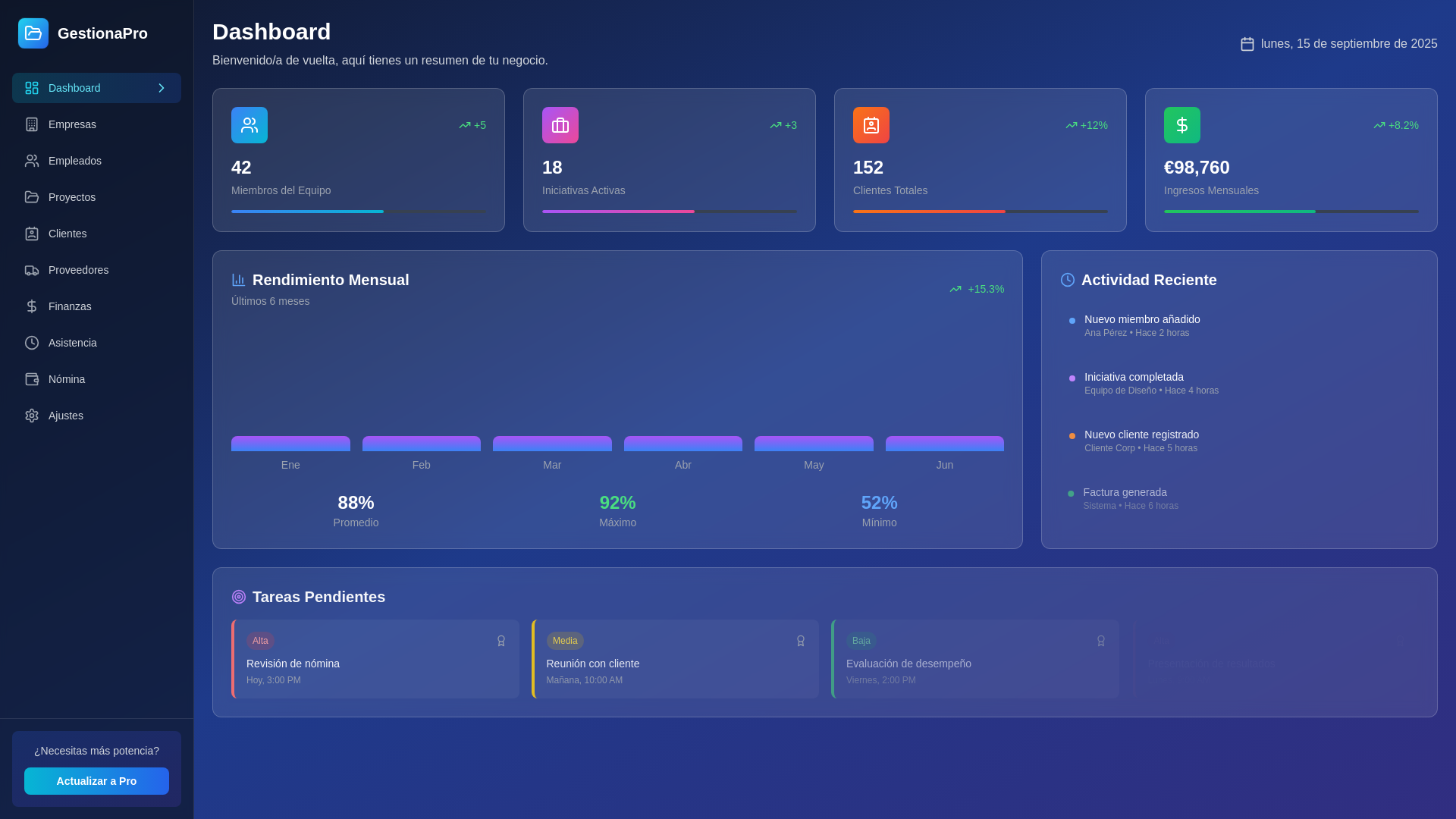Open the Reunión con cliente task card
The width and height of the screenshot is (1456, 819).
click(x=675, y=659)
